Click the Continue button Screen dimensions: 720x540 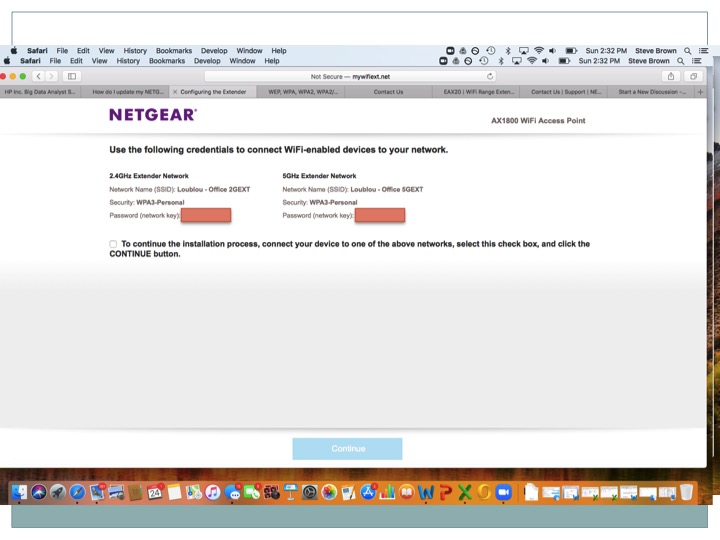(x=348, y=449)
